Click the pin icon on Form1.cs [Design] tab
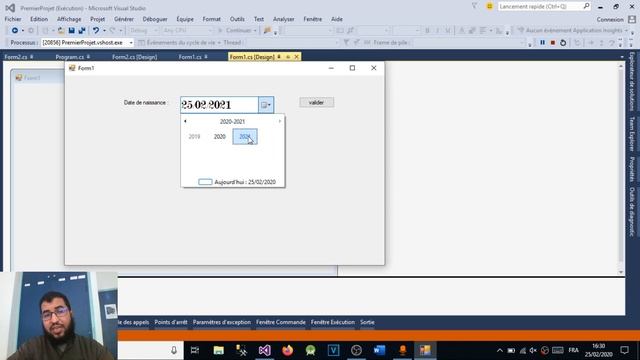Screen dimensions: 640x360 pyautogui.click(x=279, y=57)
